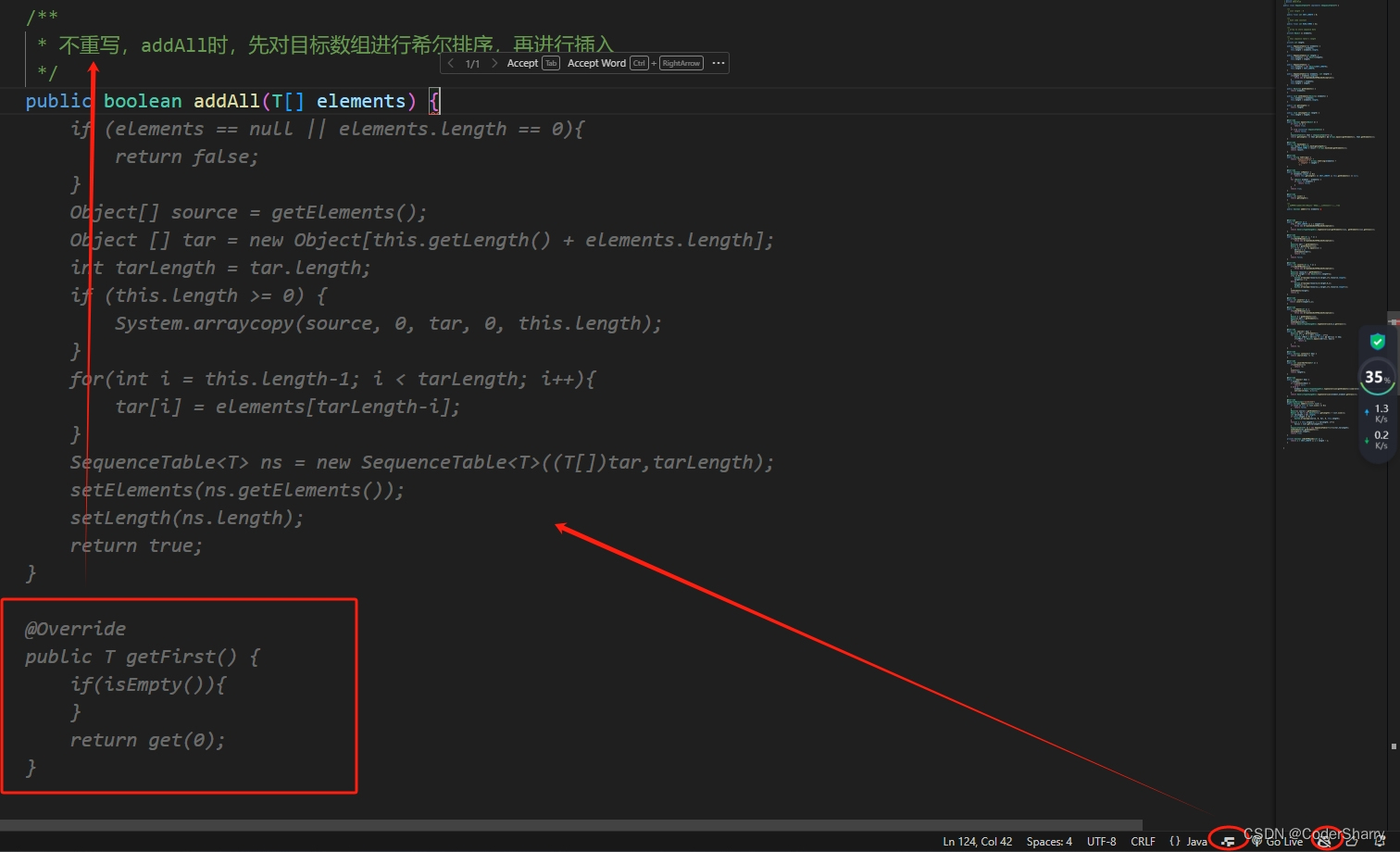Click the System.arraycopy line
This screenshot has height=852, width=1400.
[389, 323]
